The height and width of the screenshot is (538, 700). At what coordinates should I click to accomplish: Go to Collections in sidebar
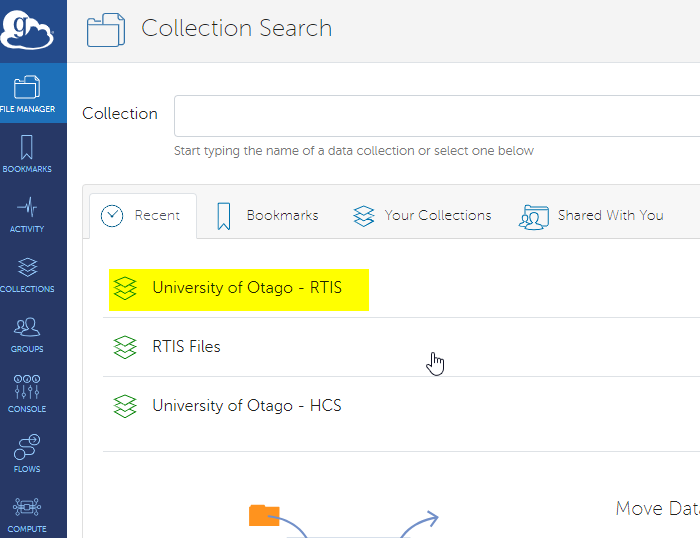click(x=28, y=274)
